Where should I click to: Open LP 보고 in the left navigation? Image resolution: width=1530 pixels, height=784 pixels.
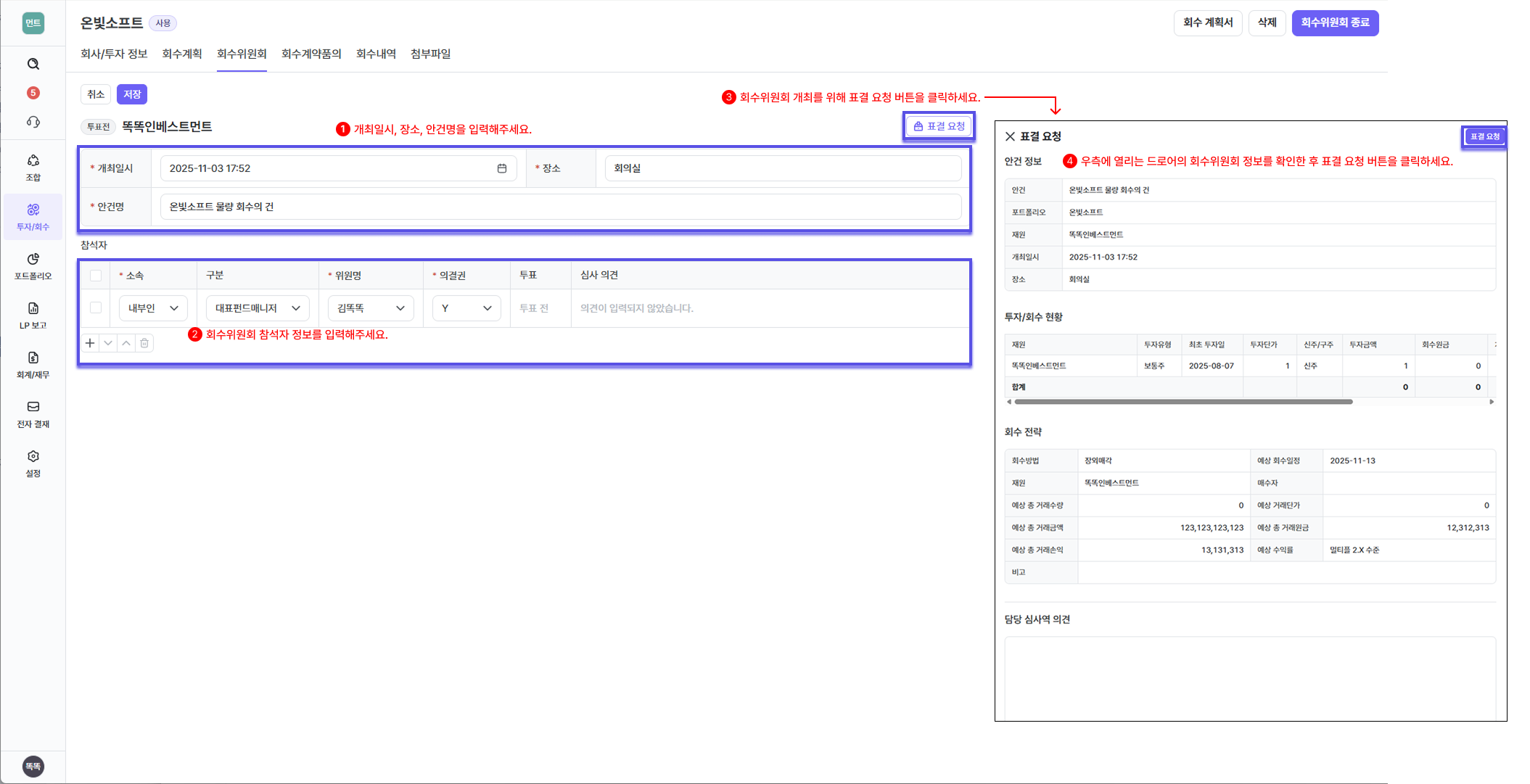[33, 315]
